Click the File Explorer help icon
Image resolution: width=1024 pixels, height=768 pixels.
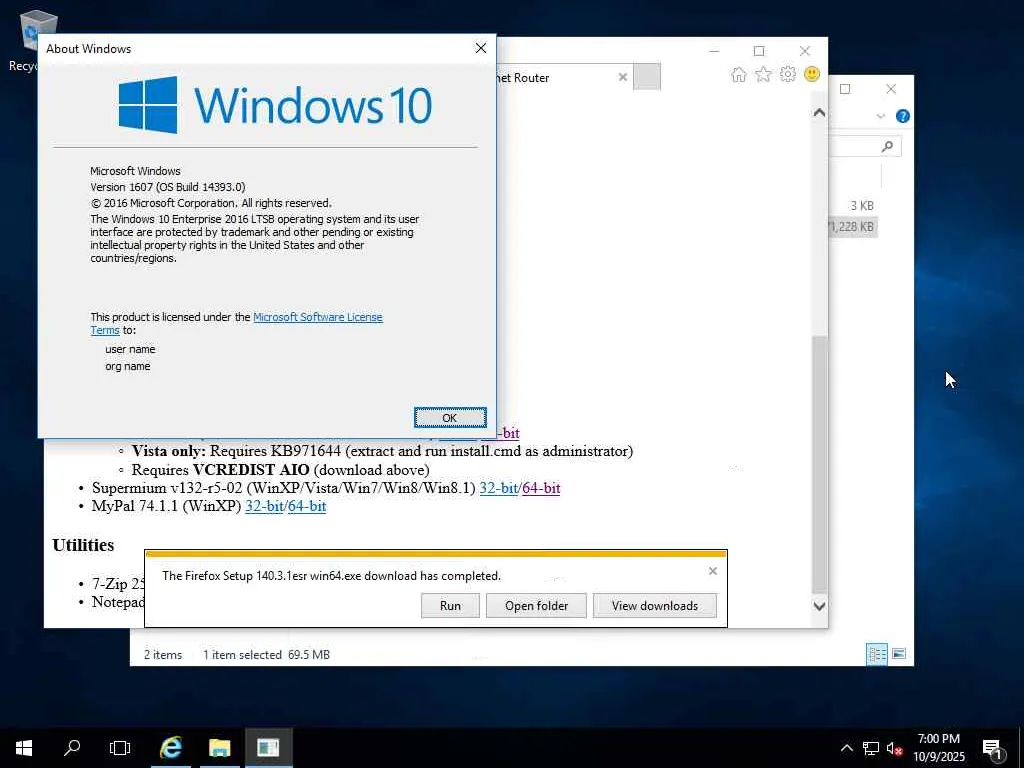[903, 116]
